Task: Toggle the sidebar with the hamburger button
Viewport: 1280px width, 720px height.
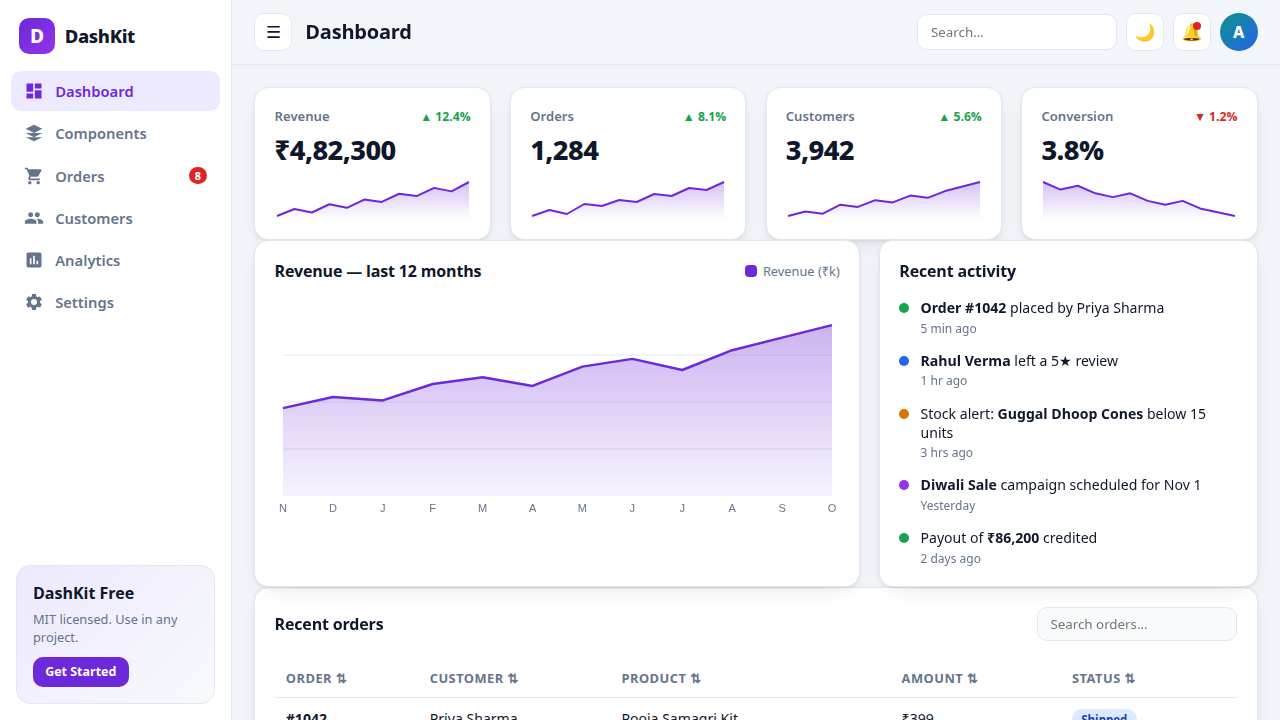Action: click(273, 32)
